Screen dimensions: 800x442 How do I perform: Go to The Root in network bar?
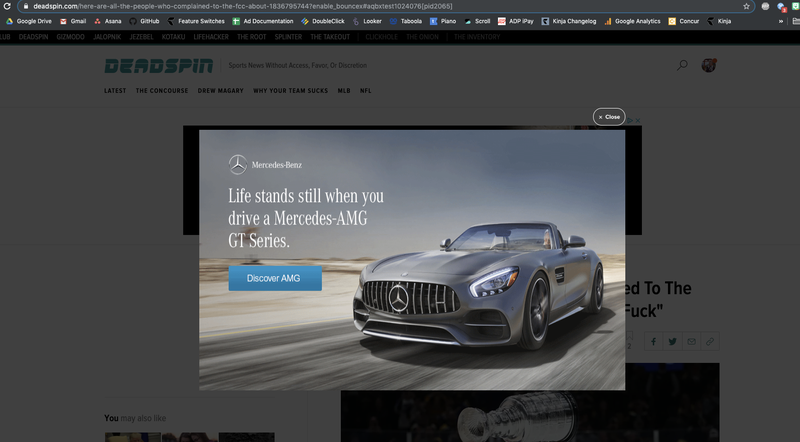pos(252,37)
